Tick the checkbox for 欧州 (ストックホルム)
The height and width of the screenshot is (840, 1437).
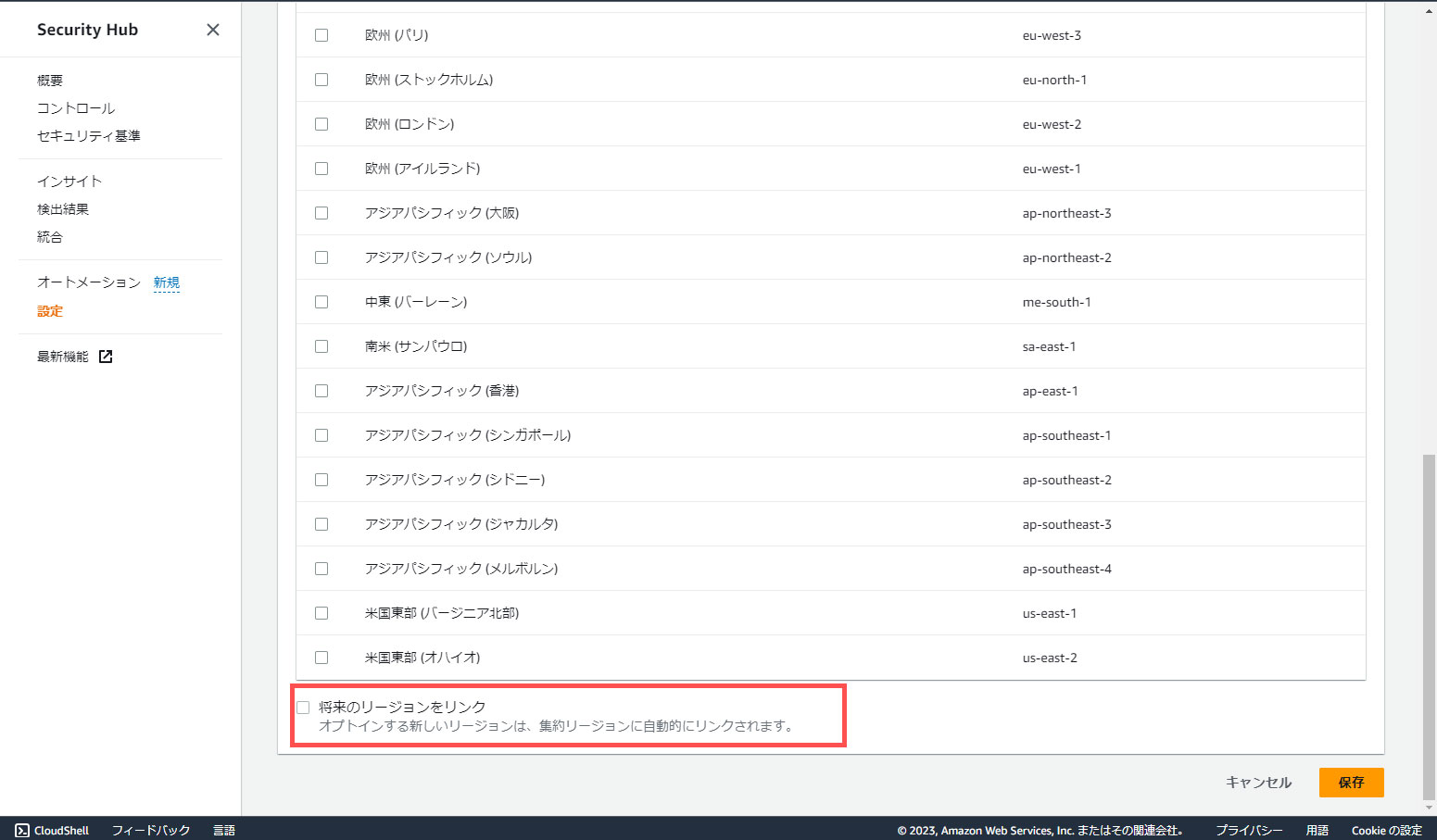click(x=321, y=80)
